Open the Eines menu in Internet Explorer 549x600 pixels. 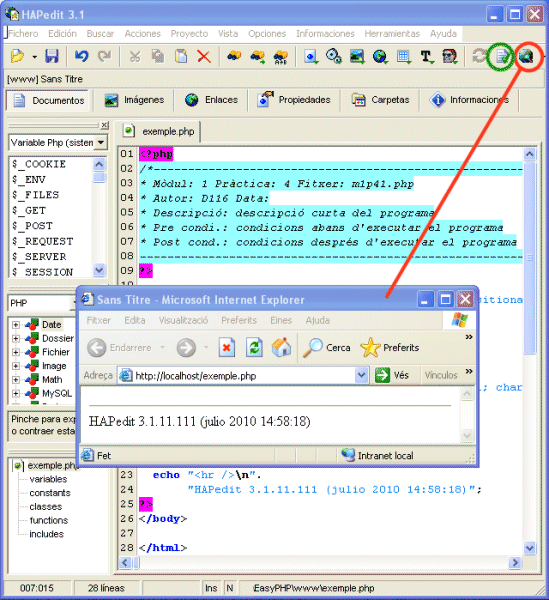281,320
